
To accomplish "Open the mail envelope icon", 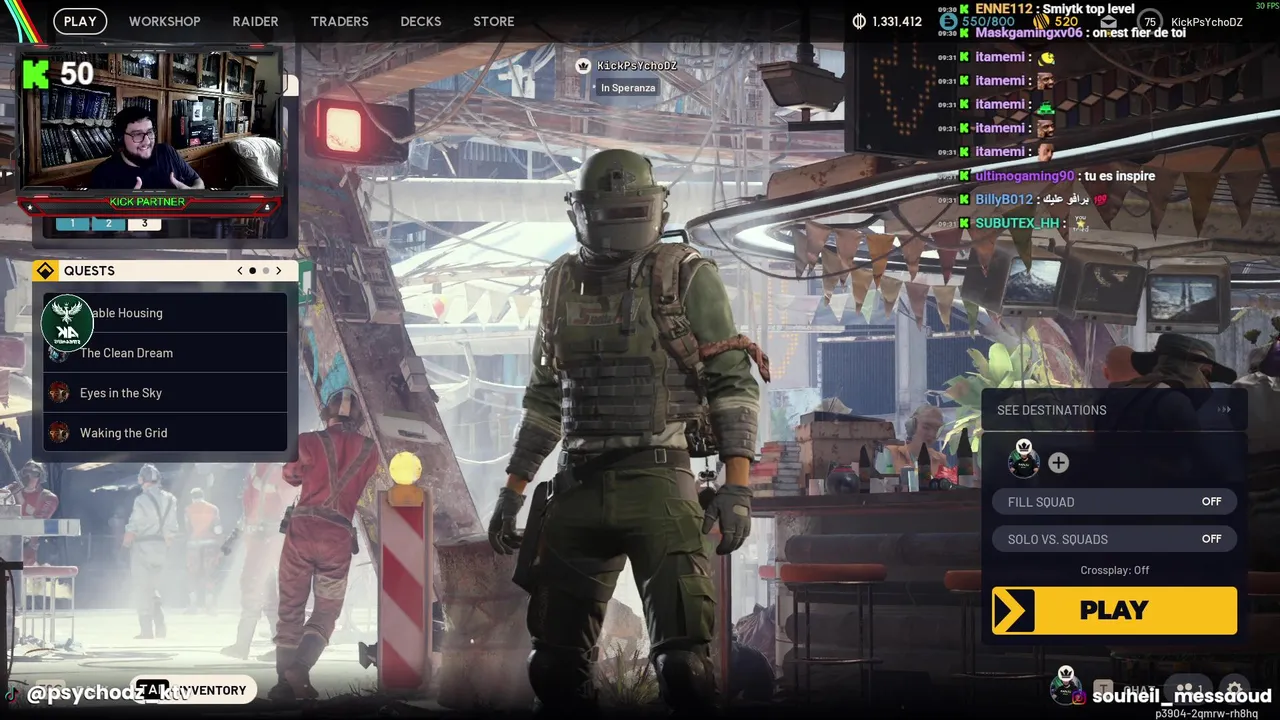I will (x=1109, y=21).
